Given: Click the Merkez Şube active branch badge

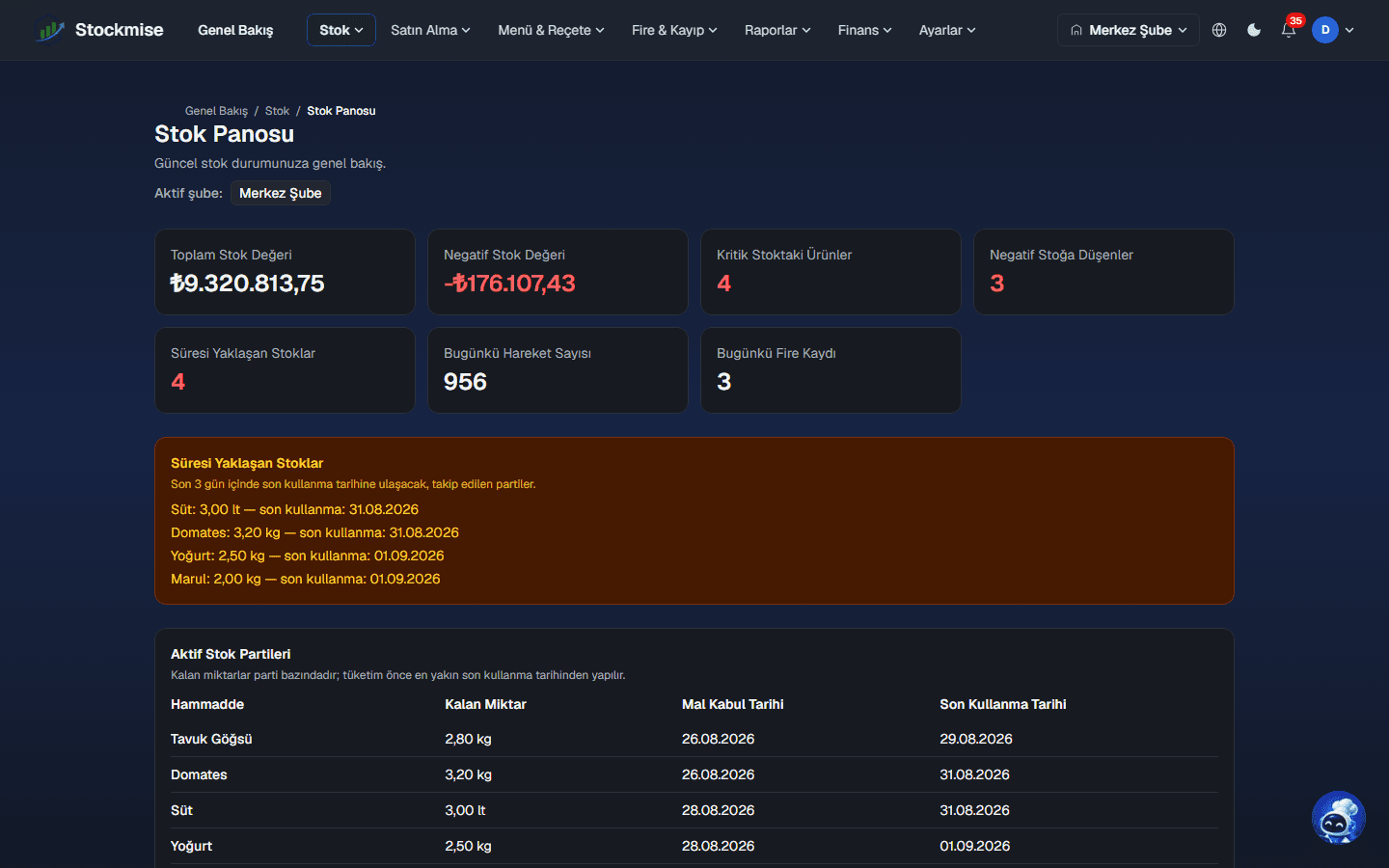Looking at the screenshot, I should click(x=281, y=193).
